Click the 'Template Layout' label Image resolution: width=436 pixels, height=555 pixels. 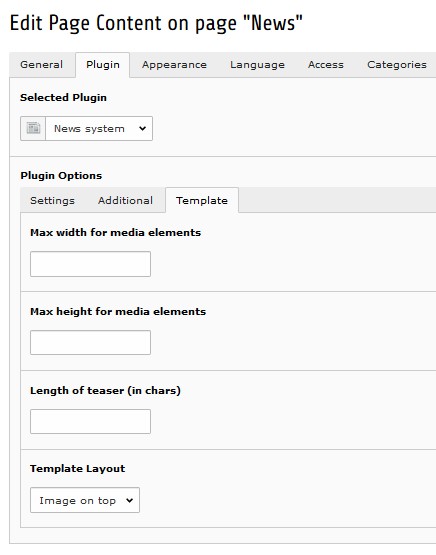click(78, 469)
